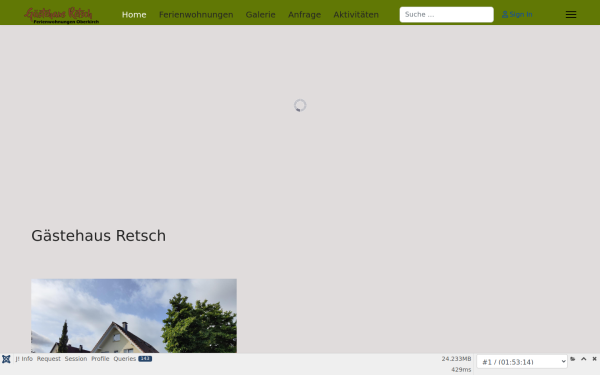The image size is (600, 375).
Task: Open the Session debug tab
Action: click(x=76, y=359)
